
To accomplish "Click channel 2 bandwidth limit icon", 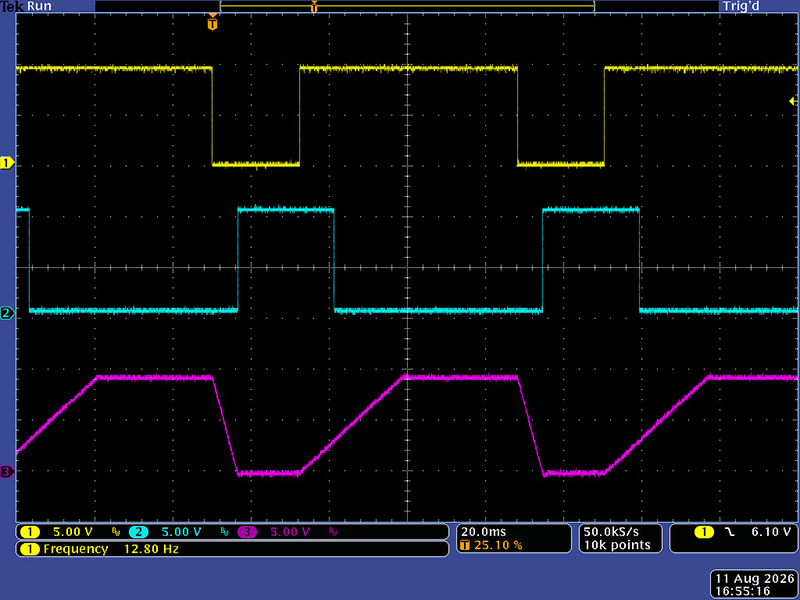I will [224, 532].
